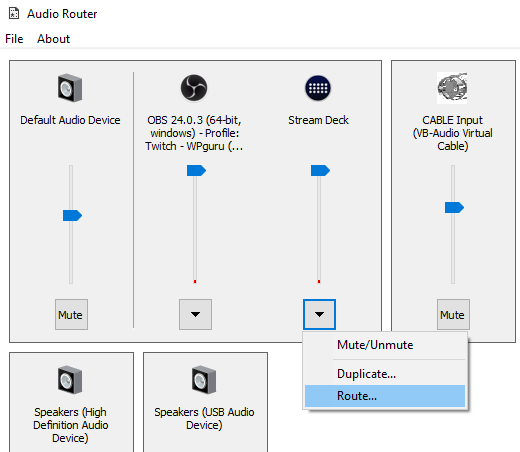Click the Stream Deck app icon
This screenshot has width=520, height=452.
click(x=318, y=88)
